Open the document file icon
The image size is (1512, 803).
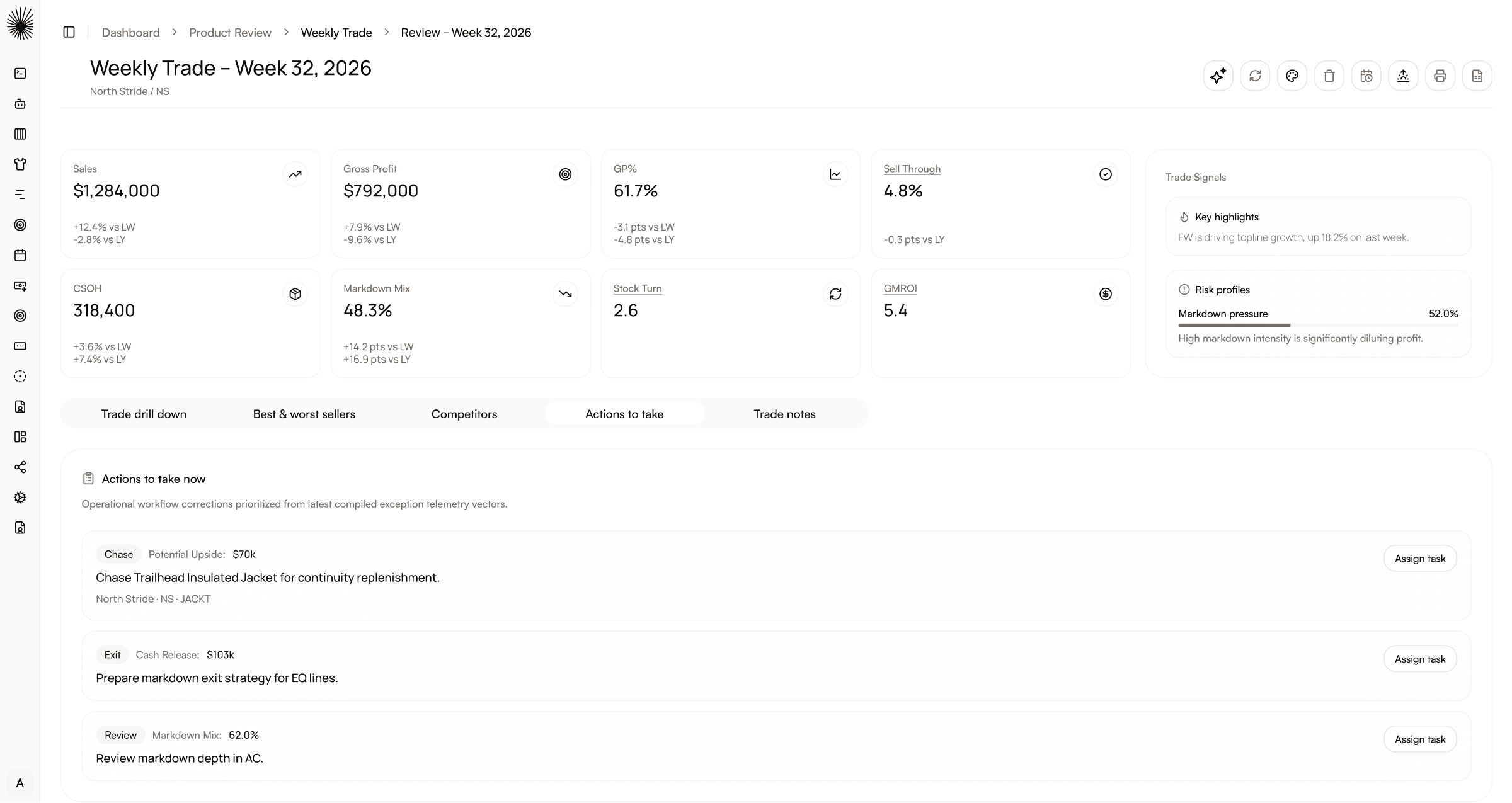(x=1477, y=76)
